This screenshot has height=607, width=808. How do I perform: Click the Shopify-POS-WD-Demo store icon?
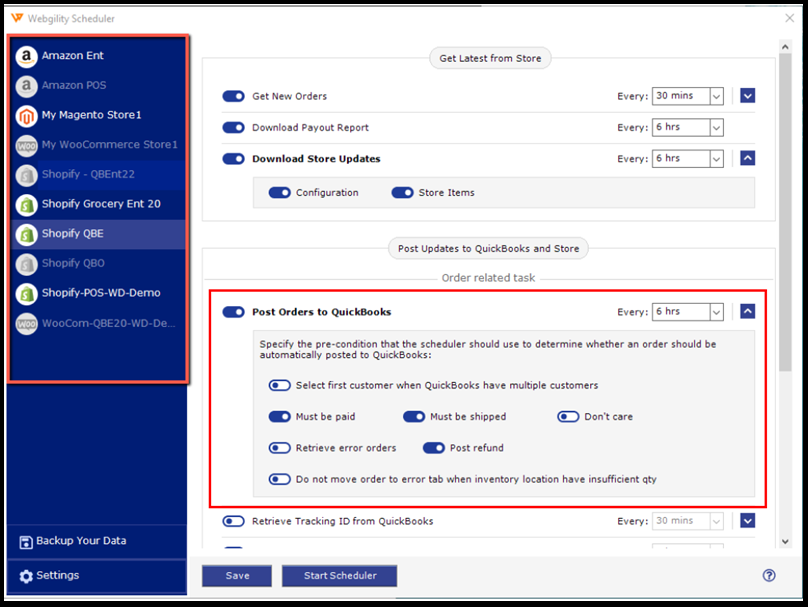(x=27, y=294)
